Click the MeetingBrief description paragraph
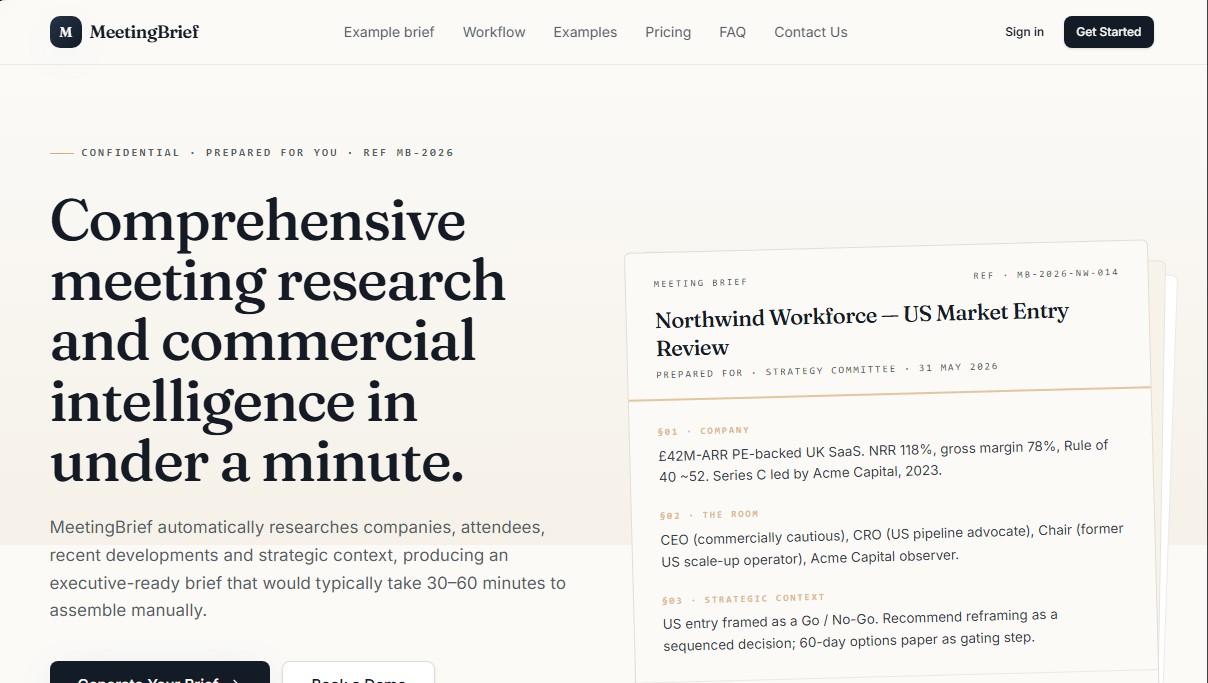The width and height of the screenshot is (1208, 683). [308, 569]
